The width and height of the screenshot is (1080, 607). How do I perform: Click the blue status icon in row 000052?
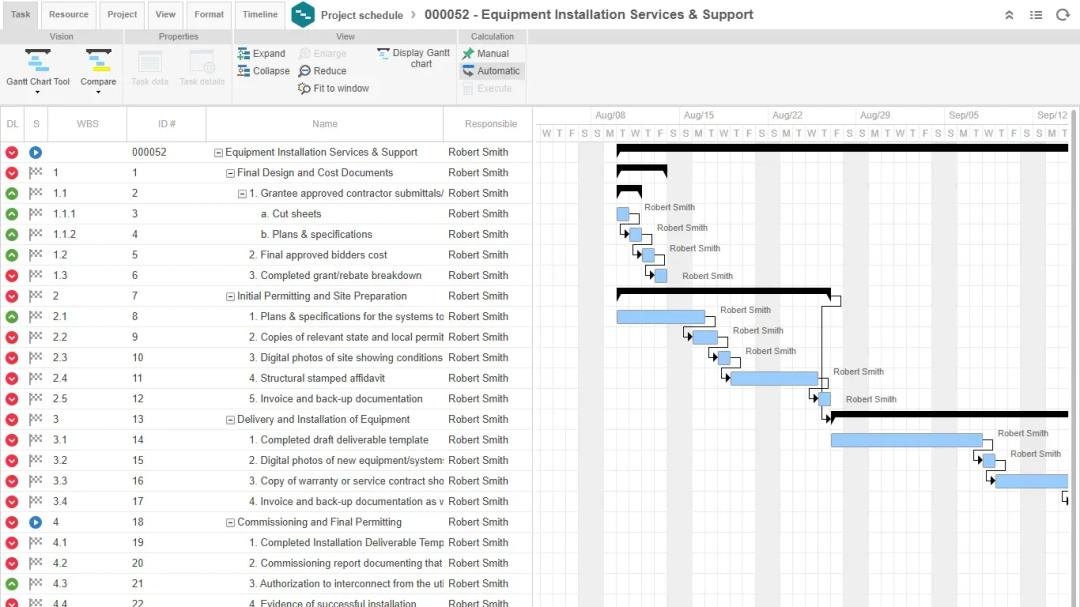point(36,153)
